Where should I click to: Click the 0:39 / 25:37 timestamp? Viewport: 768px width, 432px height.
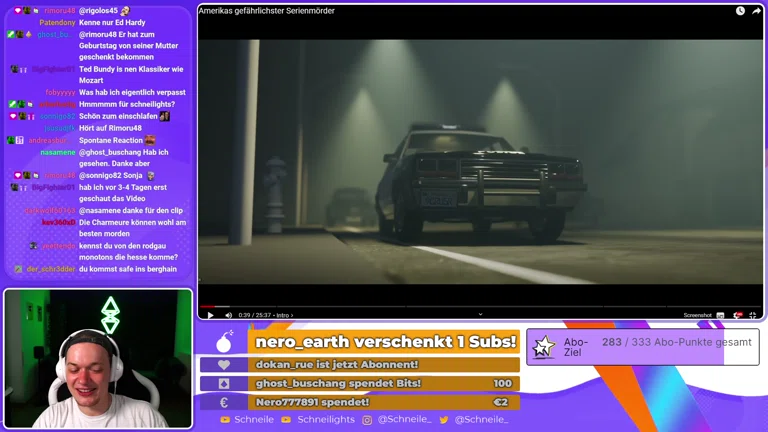[255, 315]
